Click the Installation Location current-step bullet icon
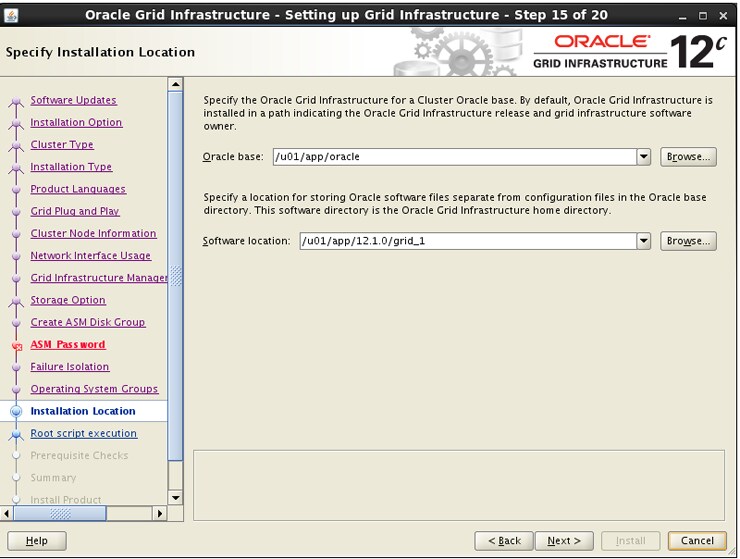 16,411
